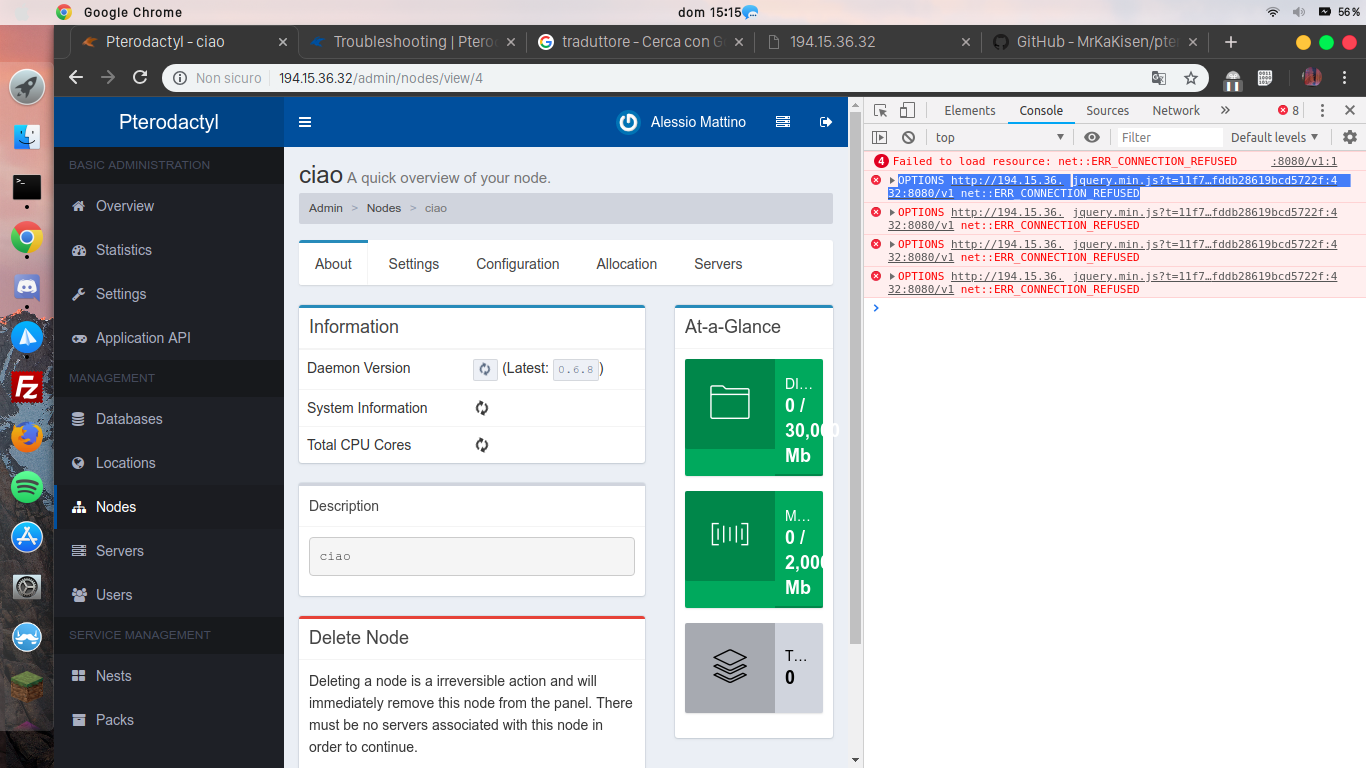Expand the first OPTIONS error details
The width and height of the screenshot is (1366, 768).
click(x=893, y=181)
